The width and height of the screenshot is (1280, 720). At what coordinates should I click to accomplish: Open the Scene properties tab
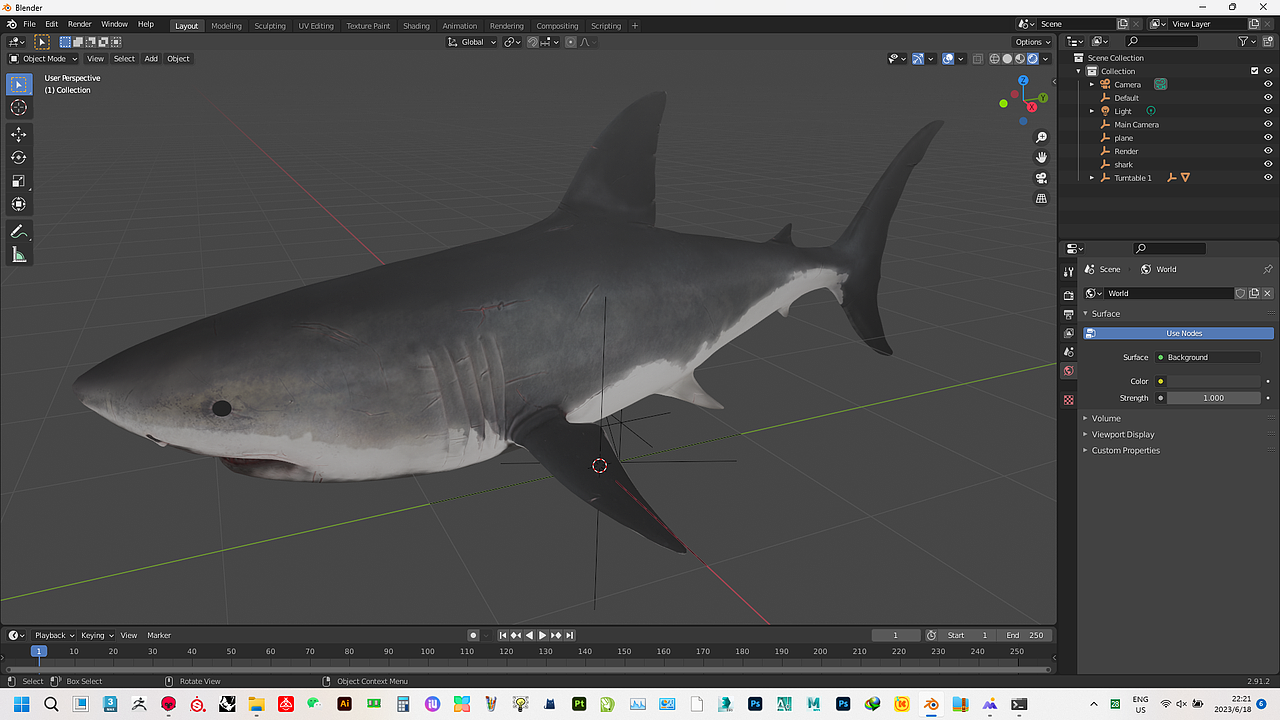coord(1068,352)
